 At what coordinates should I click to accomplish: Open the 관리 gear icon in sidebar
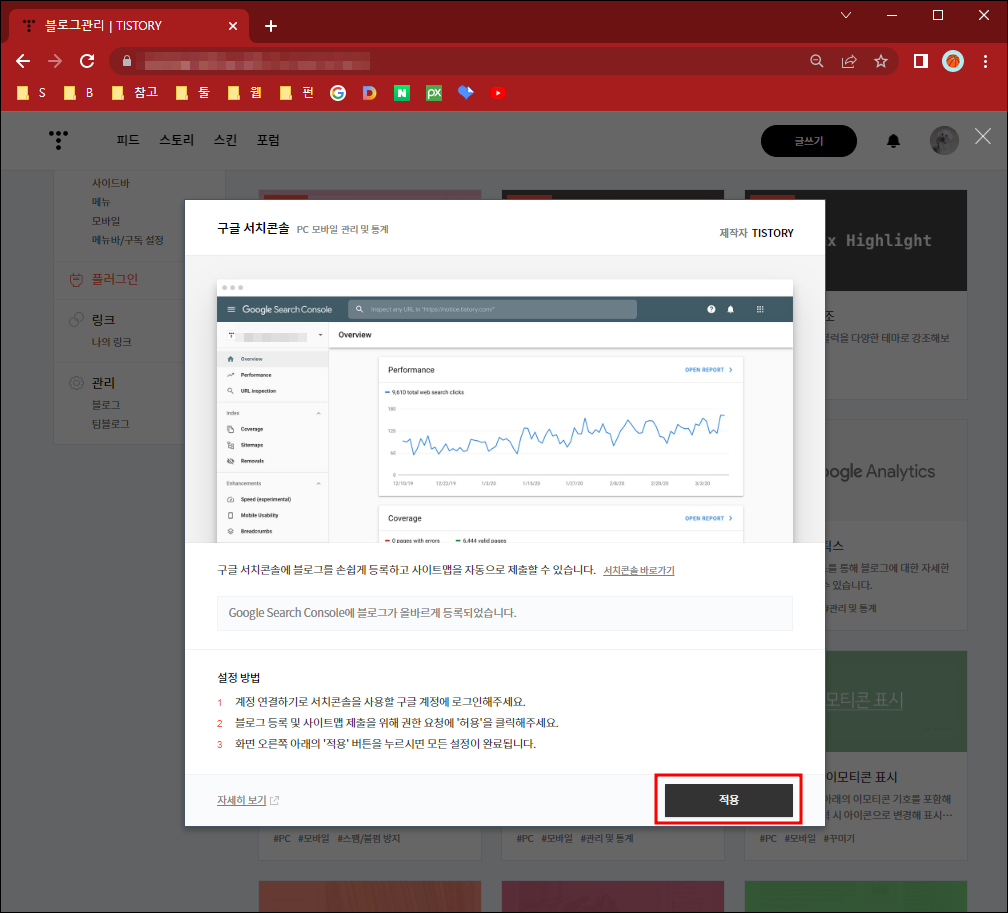[x=76, y=382]
